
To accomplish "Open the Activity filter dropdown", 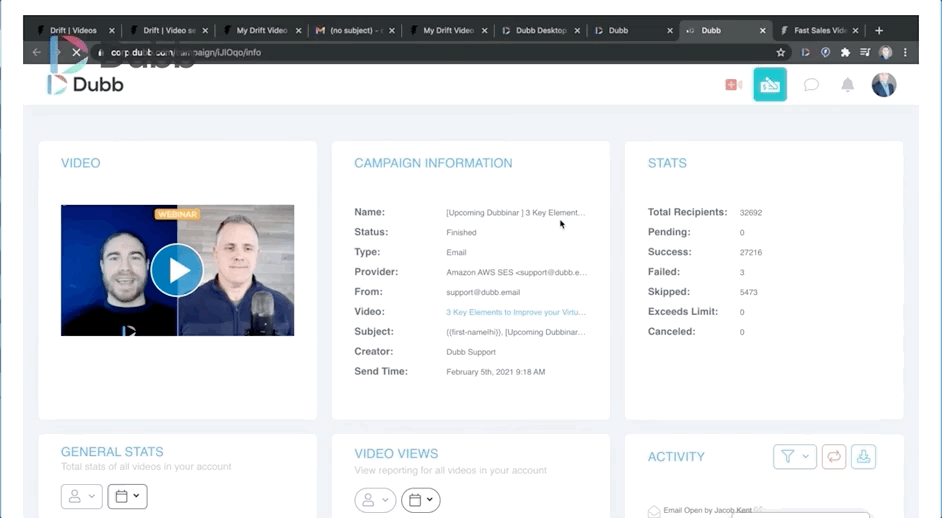I will coord(795,457).
